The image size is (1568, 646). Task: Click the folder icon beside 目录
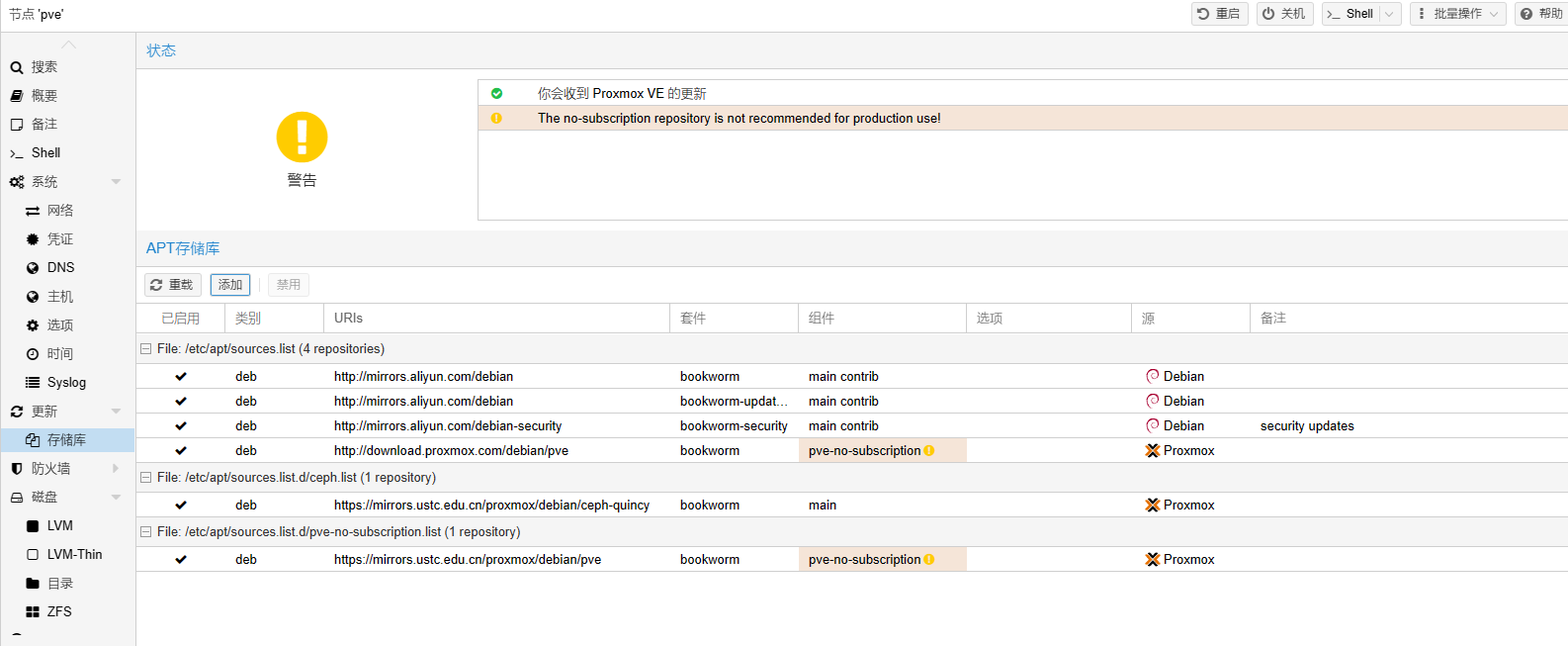point(33,584)
